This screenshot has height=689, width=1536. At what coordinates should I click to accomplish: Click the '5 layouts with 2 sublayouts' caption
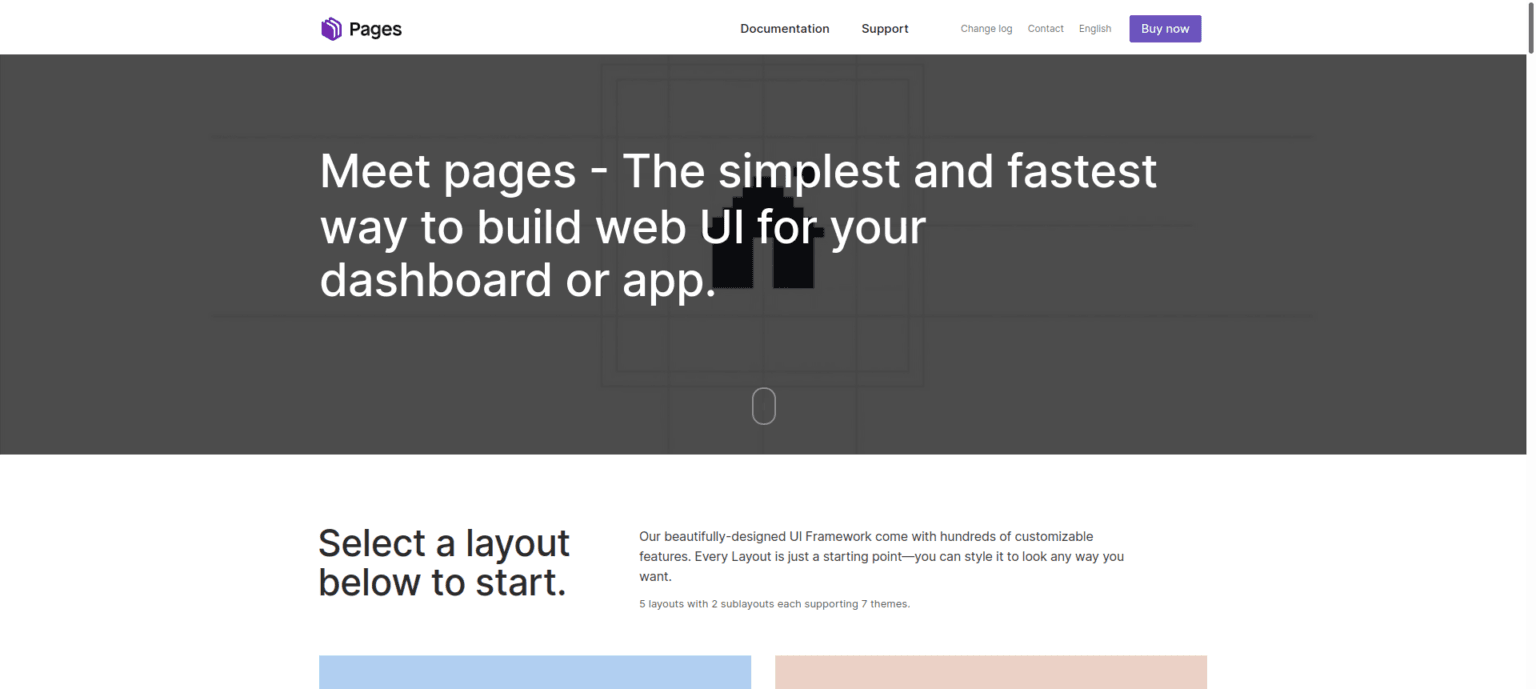774,603
